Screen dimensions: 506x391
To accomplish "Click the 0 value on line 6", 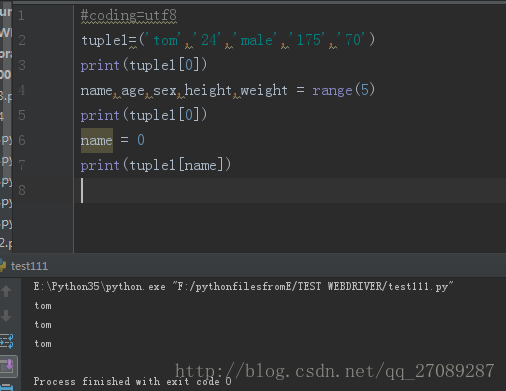I will coord(141,140).
